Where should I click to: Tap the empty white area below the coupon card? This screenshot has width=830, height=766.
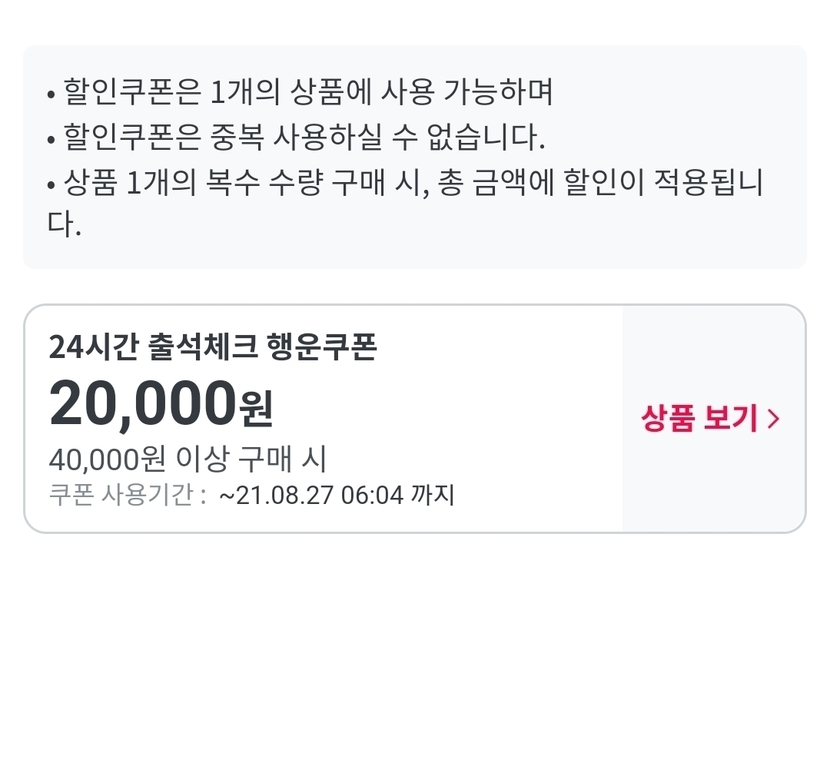(415, 650)
